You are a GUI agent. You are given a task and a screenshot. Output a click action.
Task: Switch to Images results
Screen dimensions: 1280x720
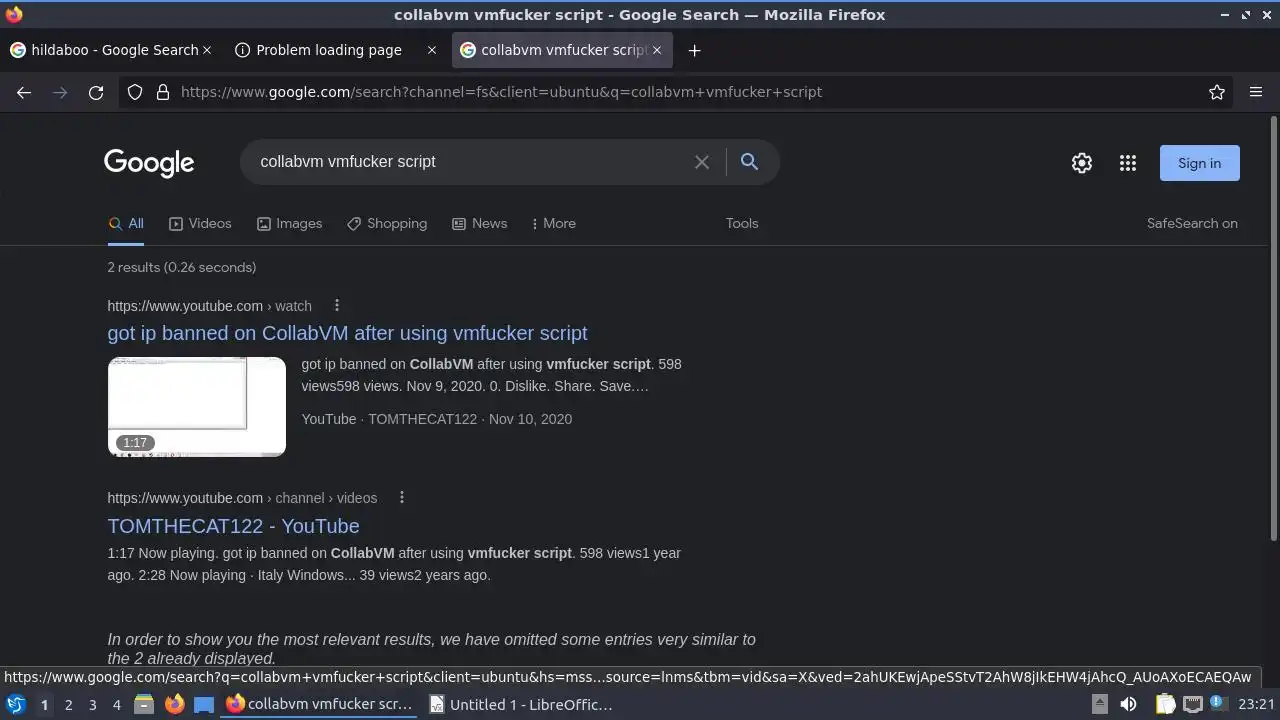point(289,224)
